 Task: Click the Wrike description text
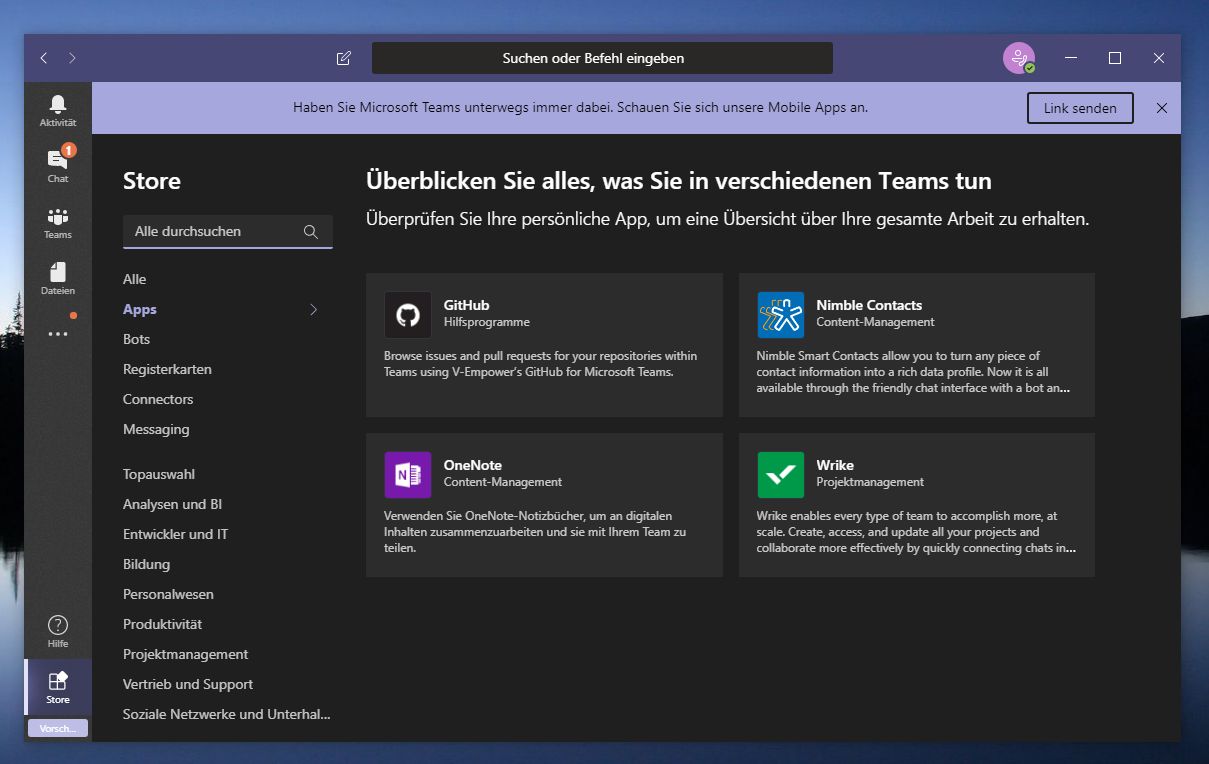click(916, 532)
